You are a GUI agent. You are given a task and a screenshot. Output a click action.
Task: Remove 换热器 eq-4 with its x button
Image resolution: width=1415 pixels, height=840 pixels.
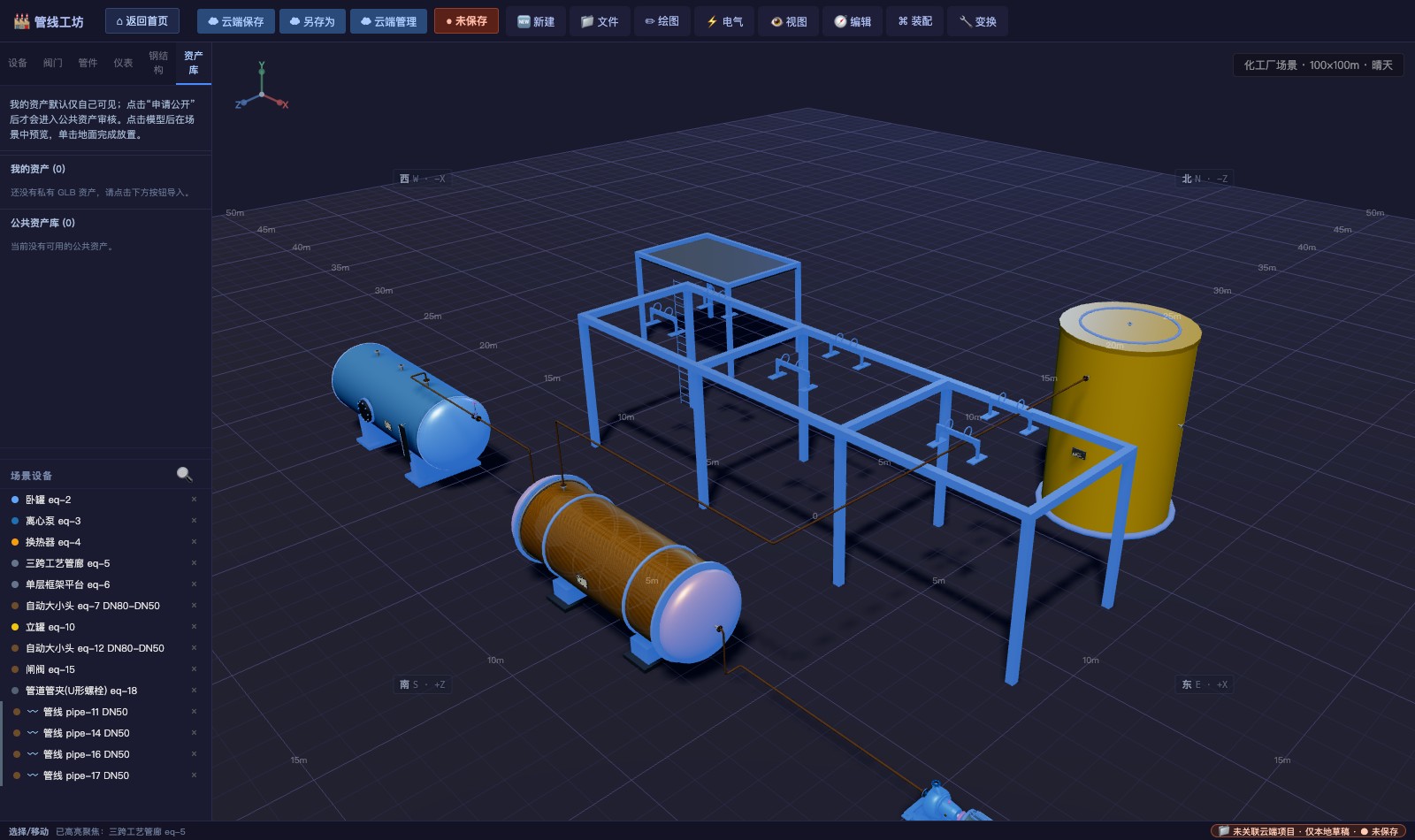pos(194,542)
